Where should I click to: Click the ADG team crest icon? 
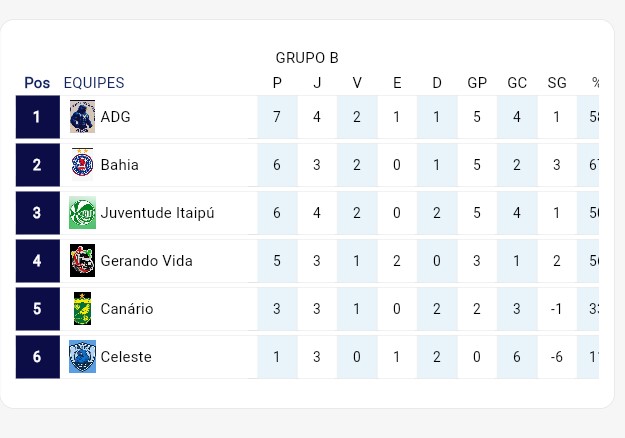[82, 117]
